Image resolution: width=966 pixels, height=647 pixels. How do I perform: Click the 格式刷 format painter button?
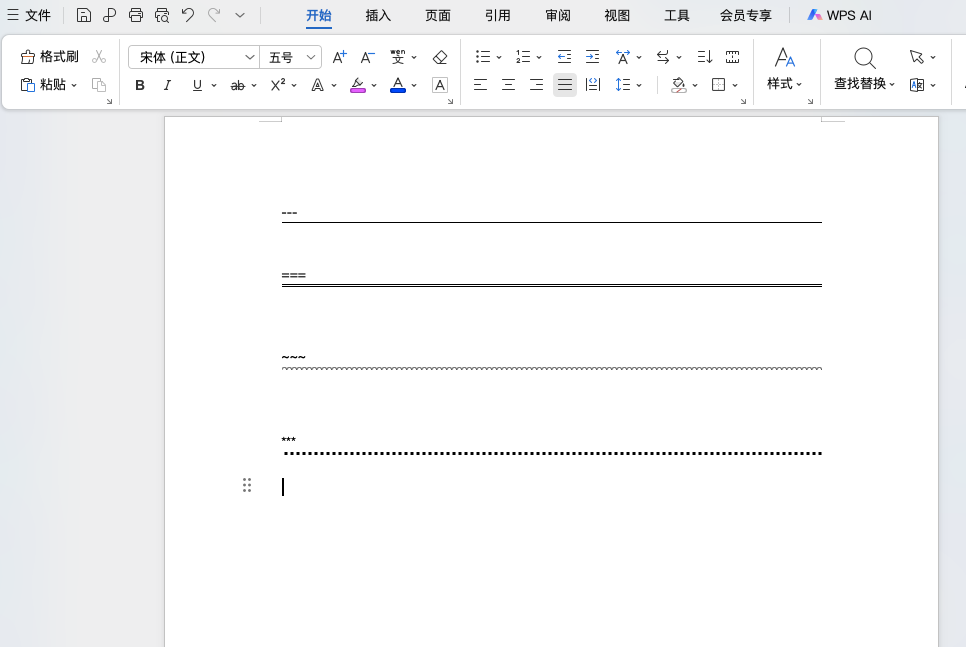(x=50, y=57)
